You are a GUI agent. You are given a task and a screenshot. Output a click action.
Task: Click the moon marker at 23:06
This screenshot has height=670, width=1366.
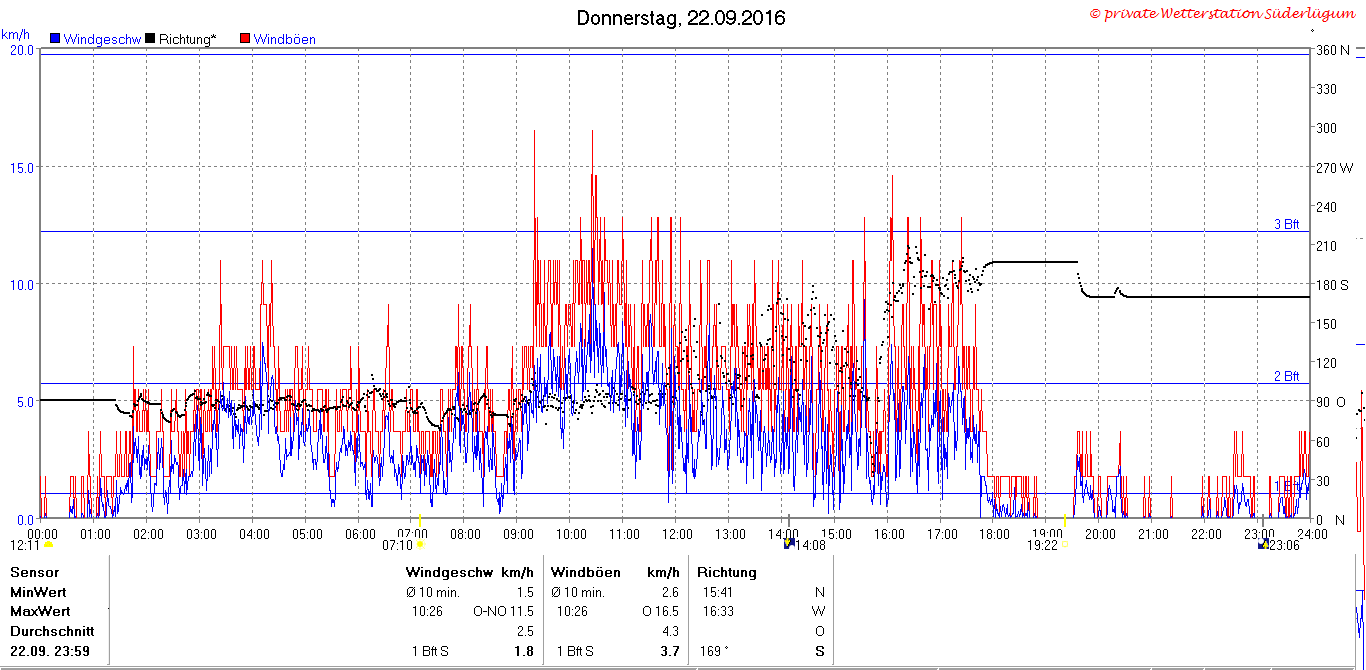pos(1262,544)
